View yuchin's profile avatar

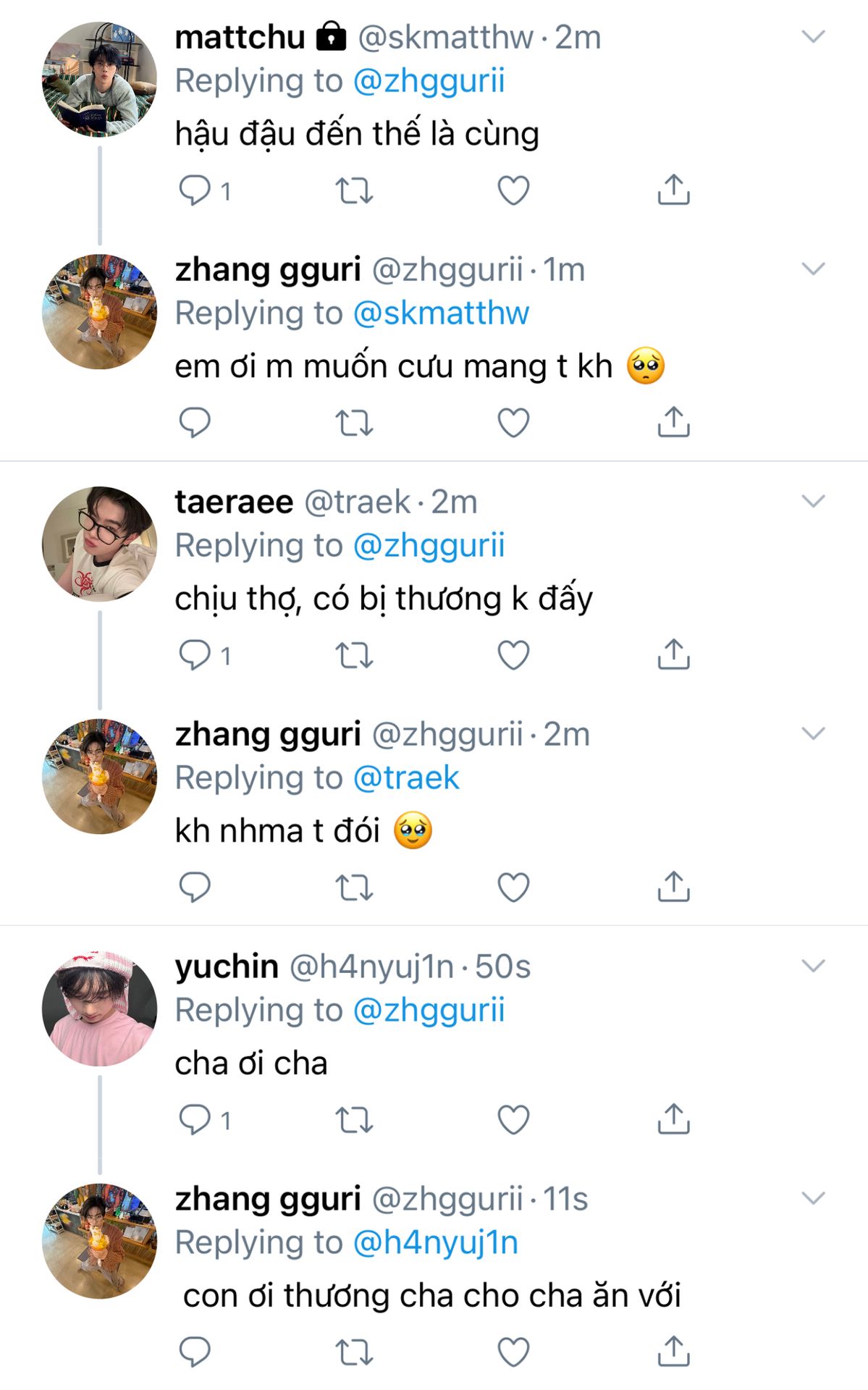point(99,1008)
